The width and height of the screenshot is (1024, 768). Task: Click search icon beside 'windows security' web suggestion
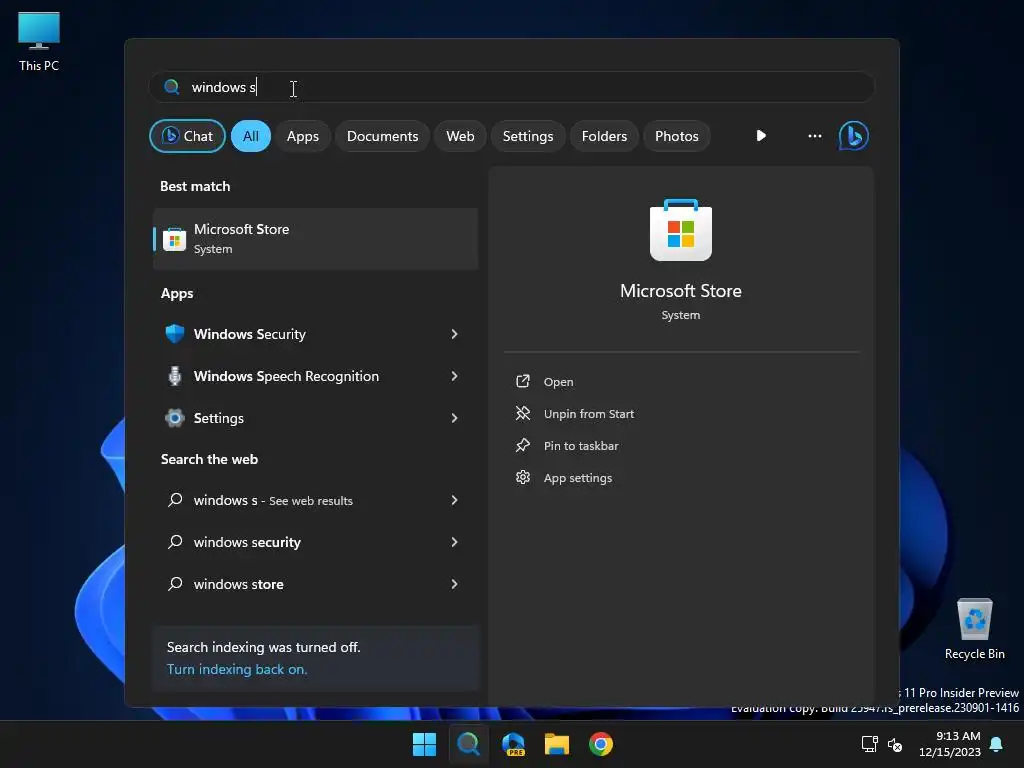coord(174,542)
